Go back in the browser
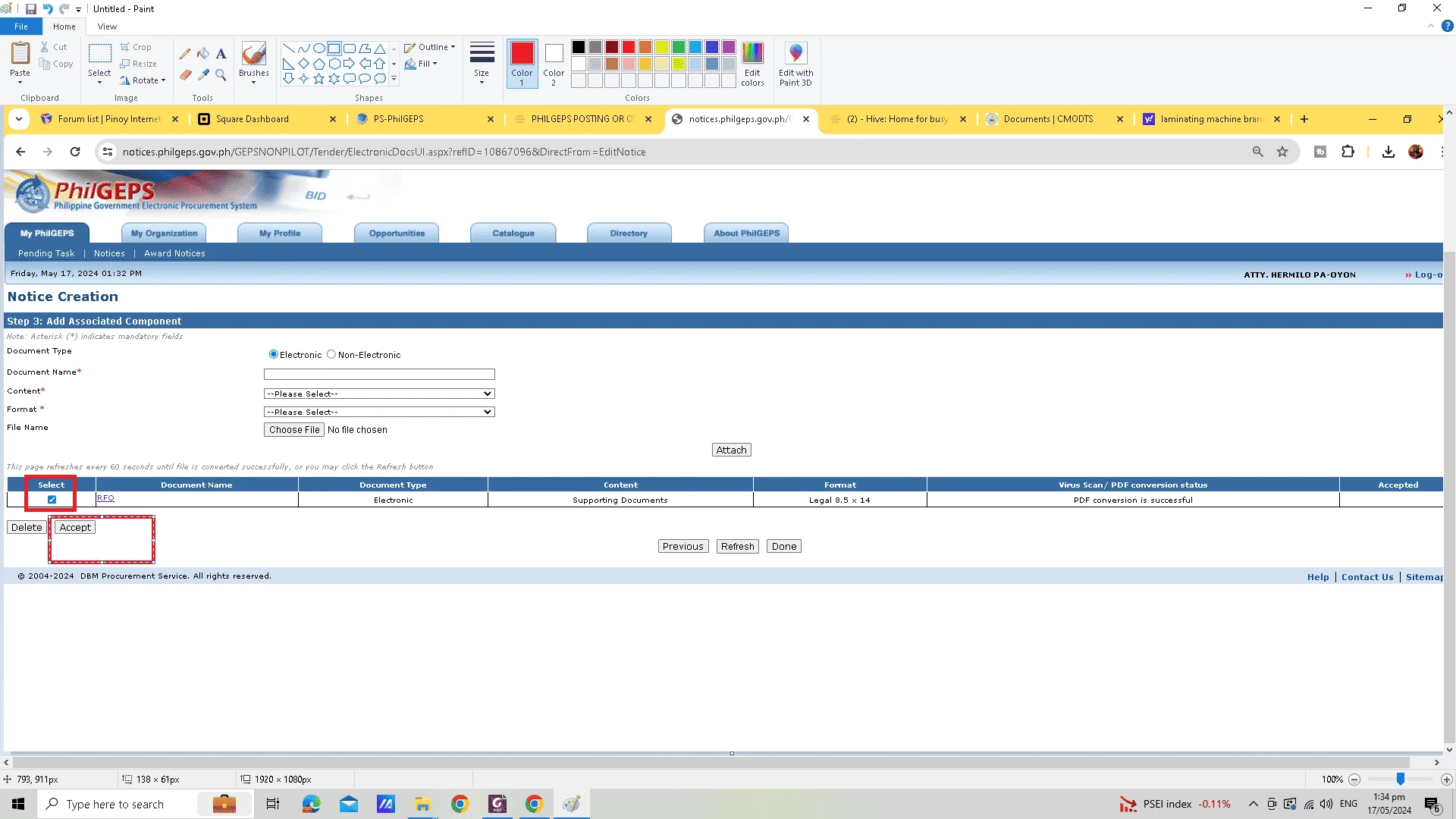 click(x=20, y=152)
